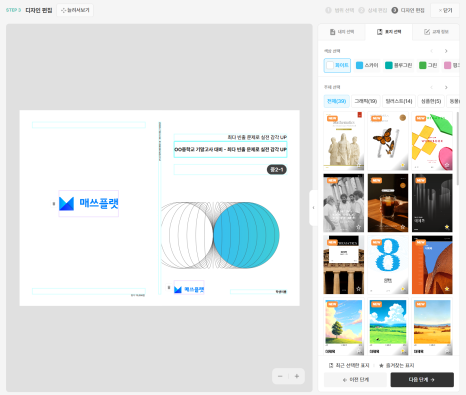This screenshot has width=466, height=395.
Task: Close the editor with 닫기 button
Action: (x=445, y=10)
